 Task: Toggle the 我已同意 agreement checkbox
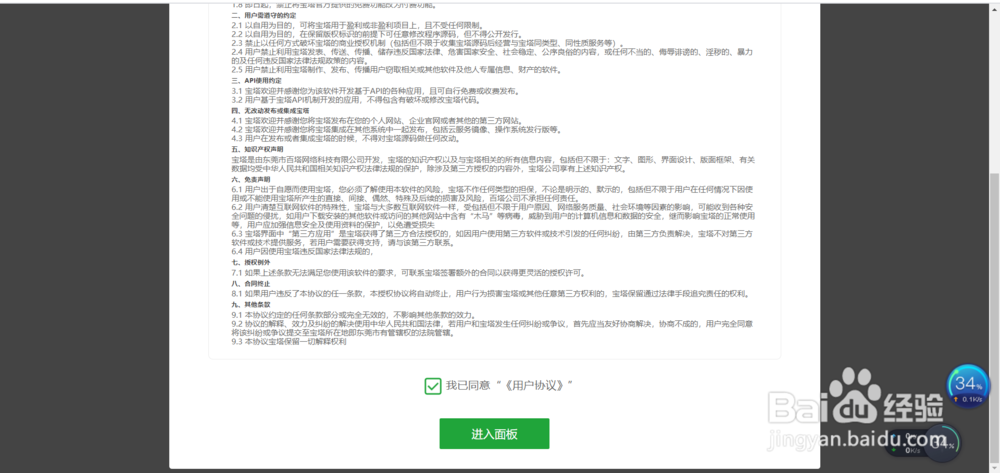click(433, 386)
